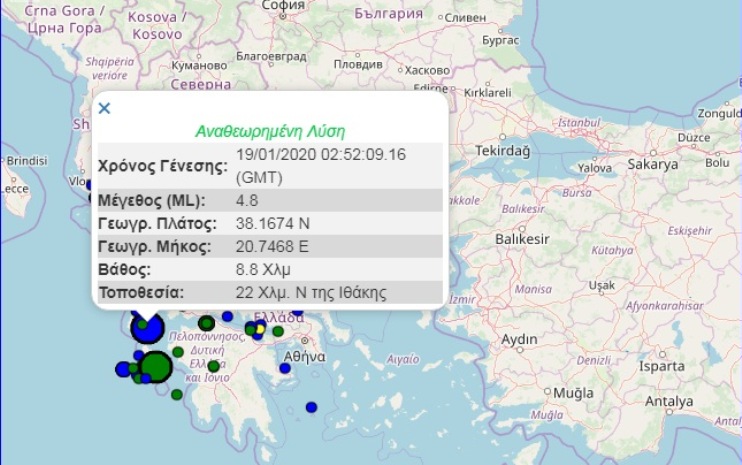742x465 pixels.
Task: Select the blue marker near Vlorë on Albanian coast
Action: 87,185
